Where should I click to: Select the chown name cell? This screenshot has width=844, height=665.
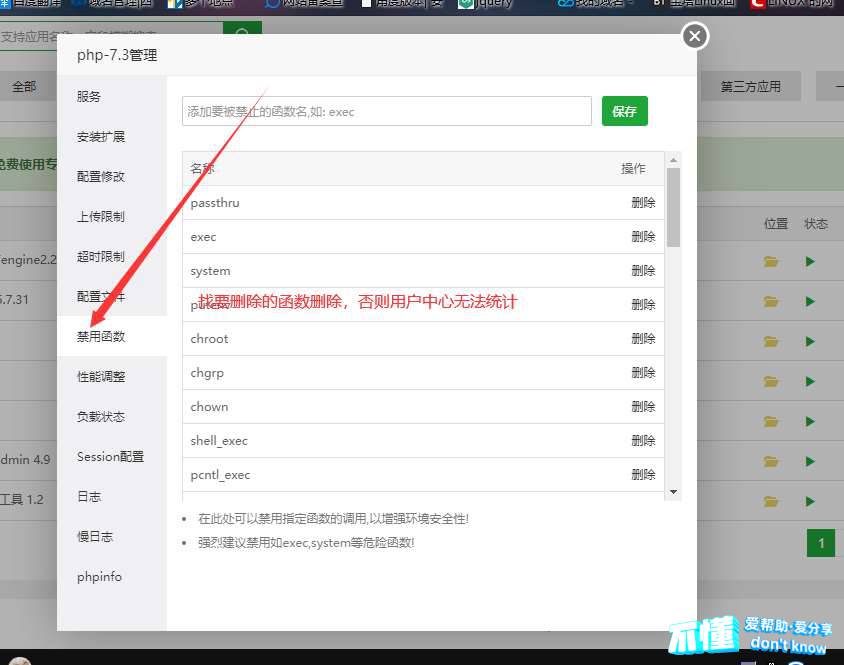209,407
